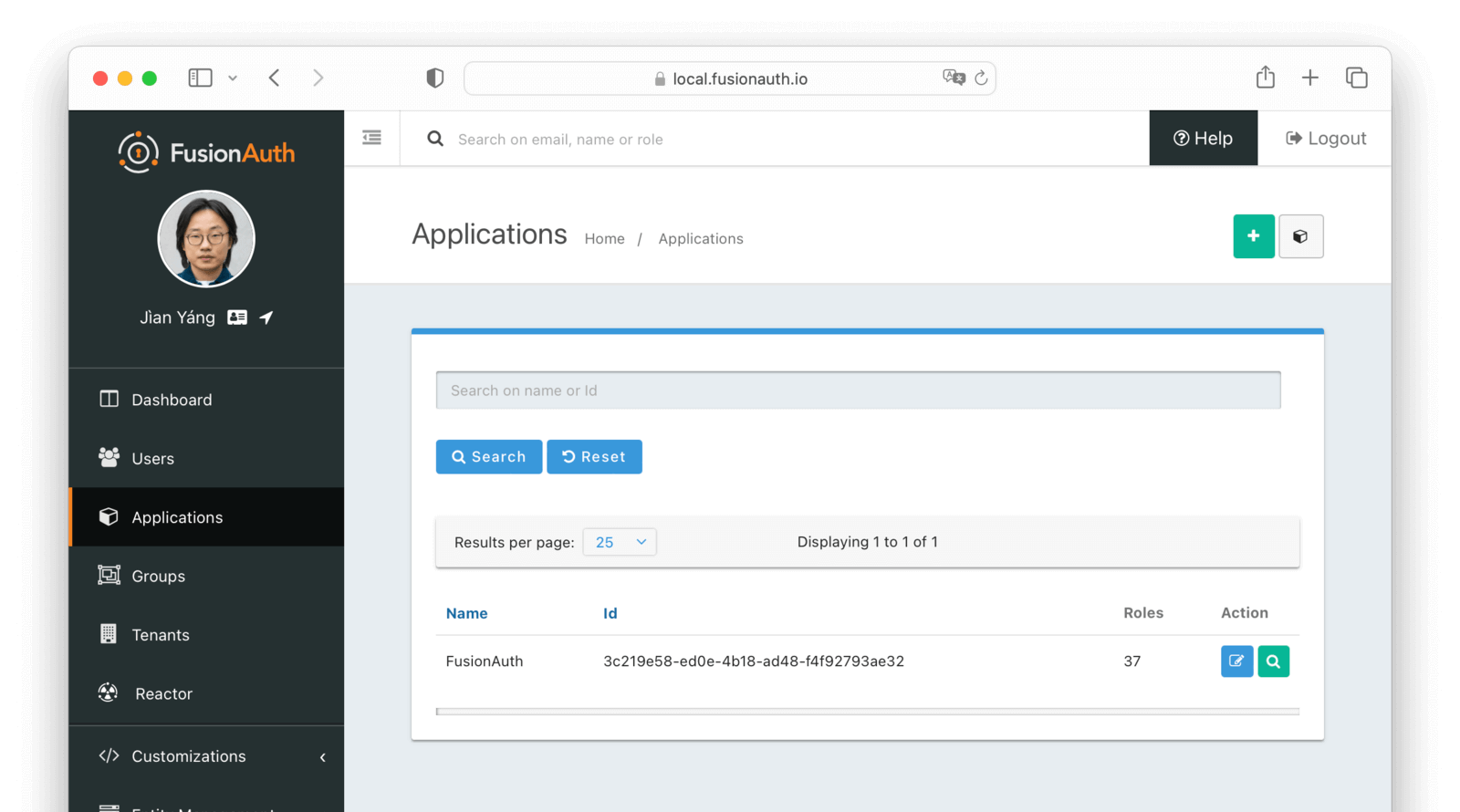Click the Action column header

(x=1245, y=613)
